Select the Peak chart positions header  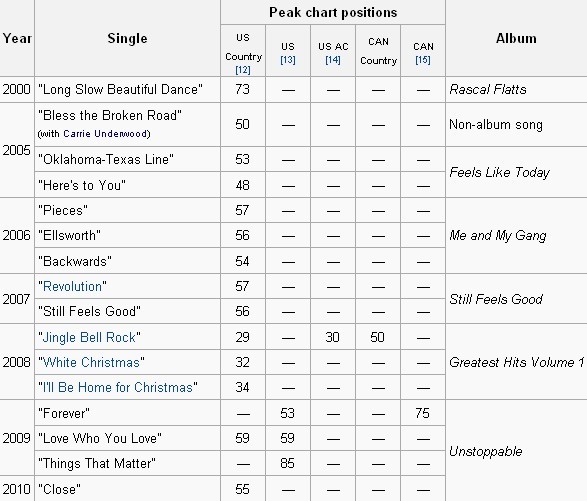point(333,12)
